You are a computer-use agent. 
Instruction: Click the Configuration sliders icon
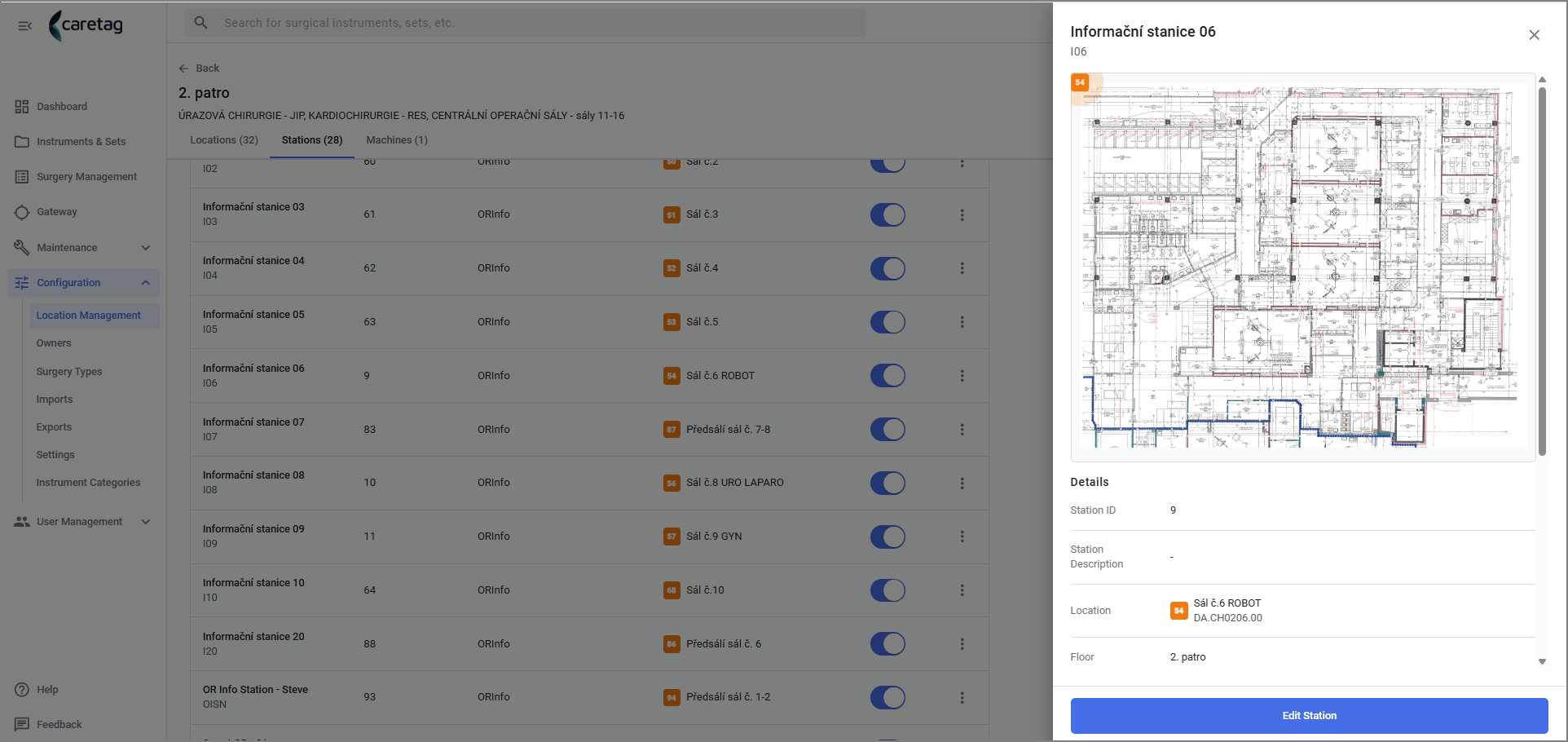click(x=22, y=283)
